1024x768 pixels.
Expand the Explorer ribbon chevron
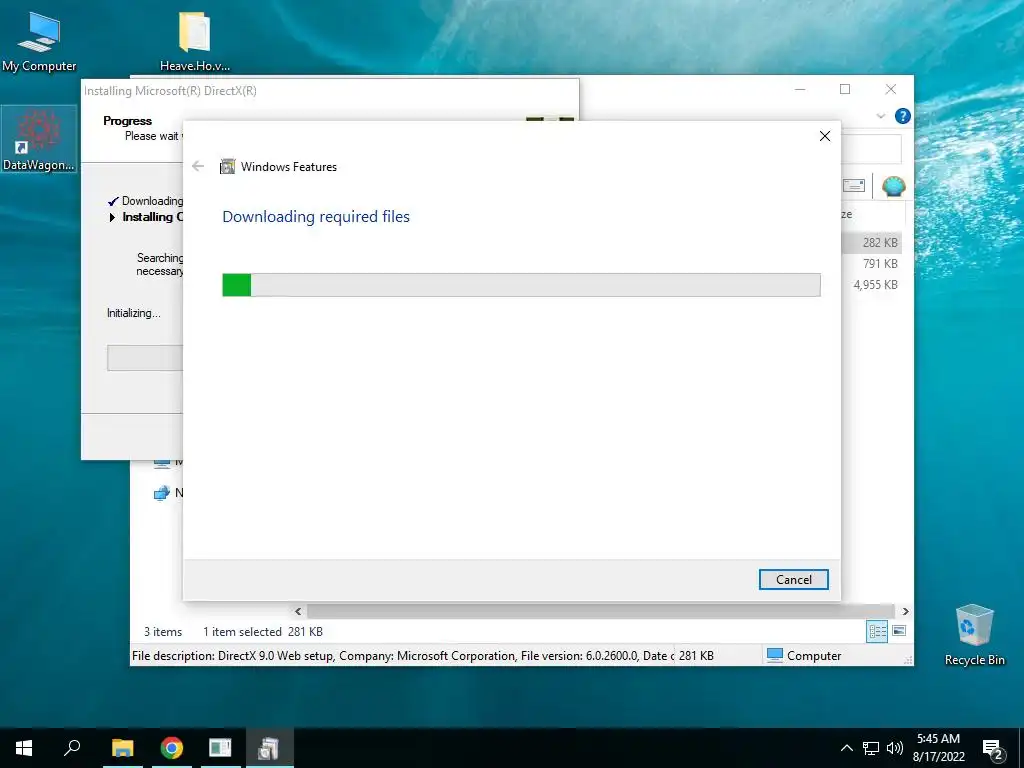coord(880,116)
